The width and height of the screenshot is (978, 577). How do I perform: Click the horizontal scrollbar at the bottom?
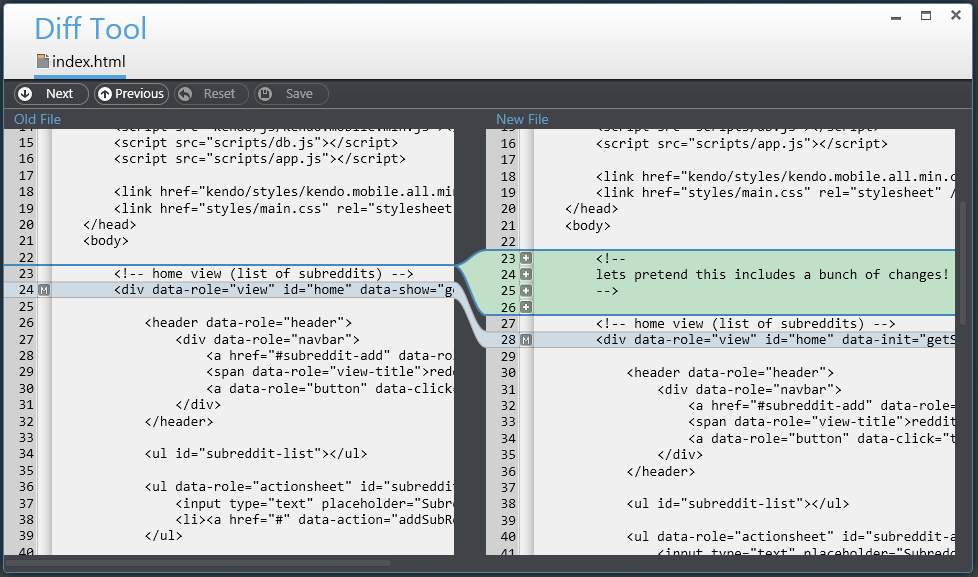[x=198, y=563]
